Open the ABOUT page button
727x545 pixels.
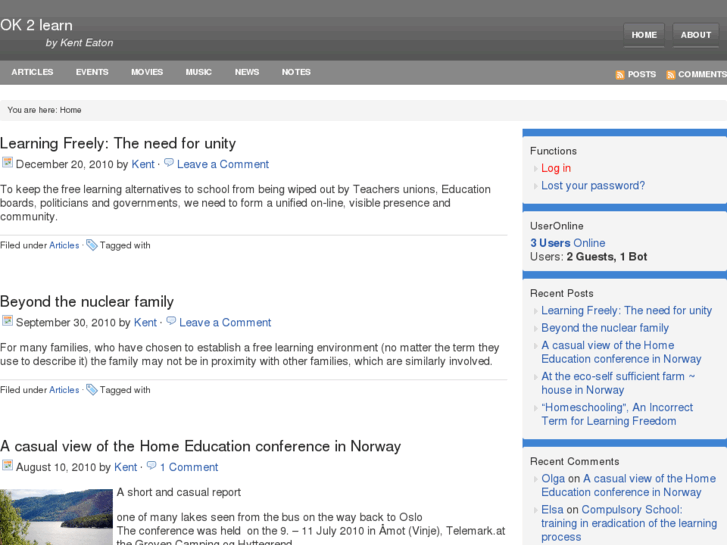(695, 35)
